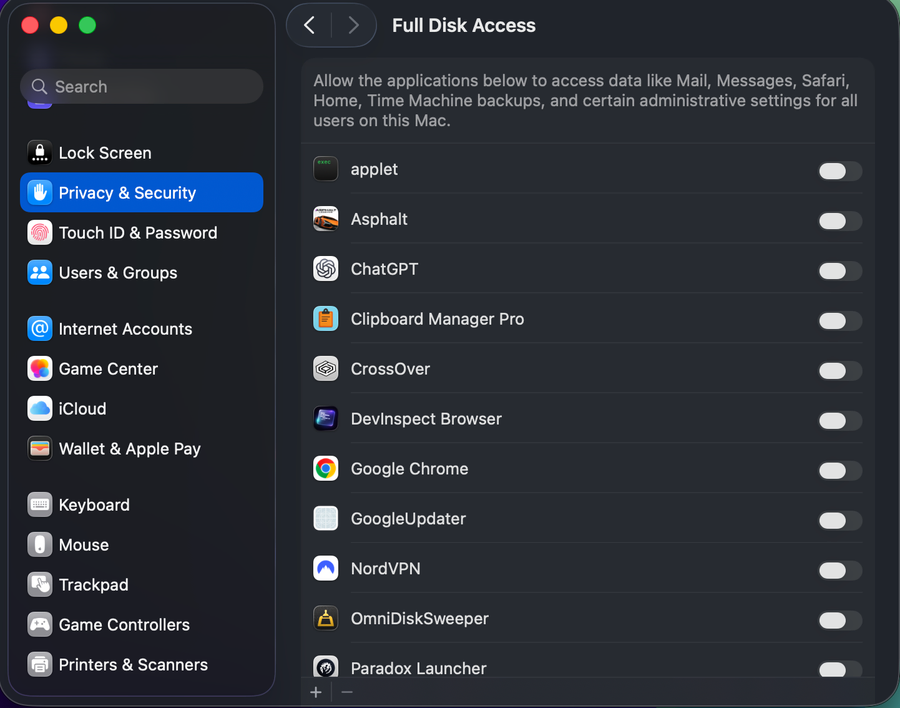900x708 pixels.
Task: Select the OmniDiskSweeper row label
Action: click(x=420, y=619)
